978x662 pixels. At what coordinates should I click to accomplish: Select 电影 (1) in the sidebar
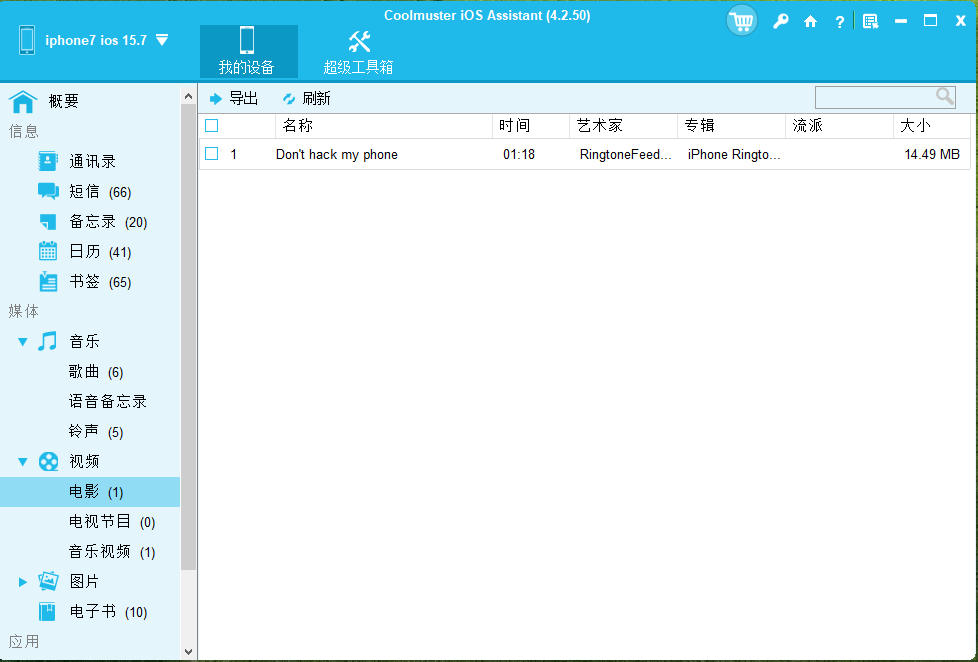[x=90, y=492]
